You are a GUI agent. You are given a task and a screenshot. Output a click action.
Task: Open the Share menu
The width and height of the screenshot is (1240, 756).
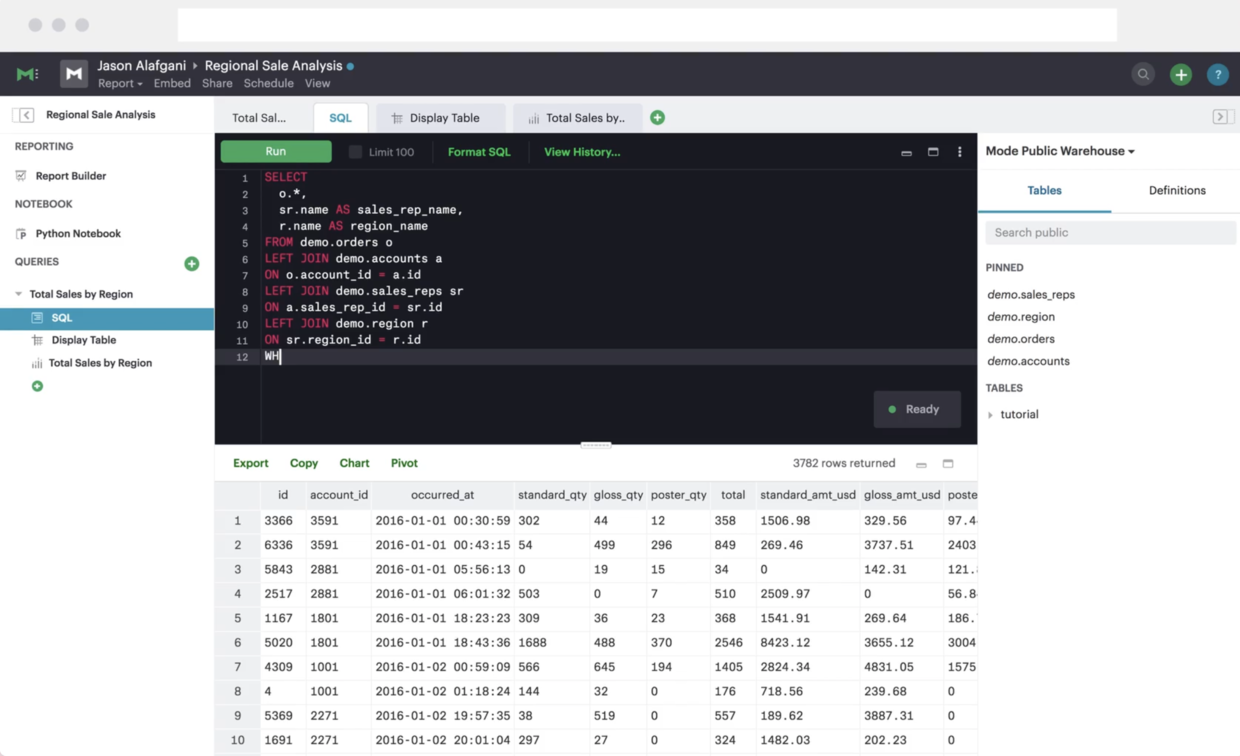217,84
